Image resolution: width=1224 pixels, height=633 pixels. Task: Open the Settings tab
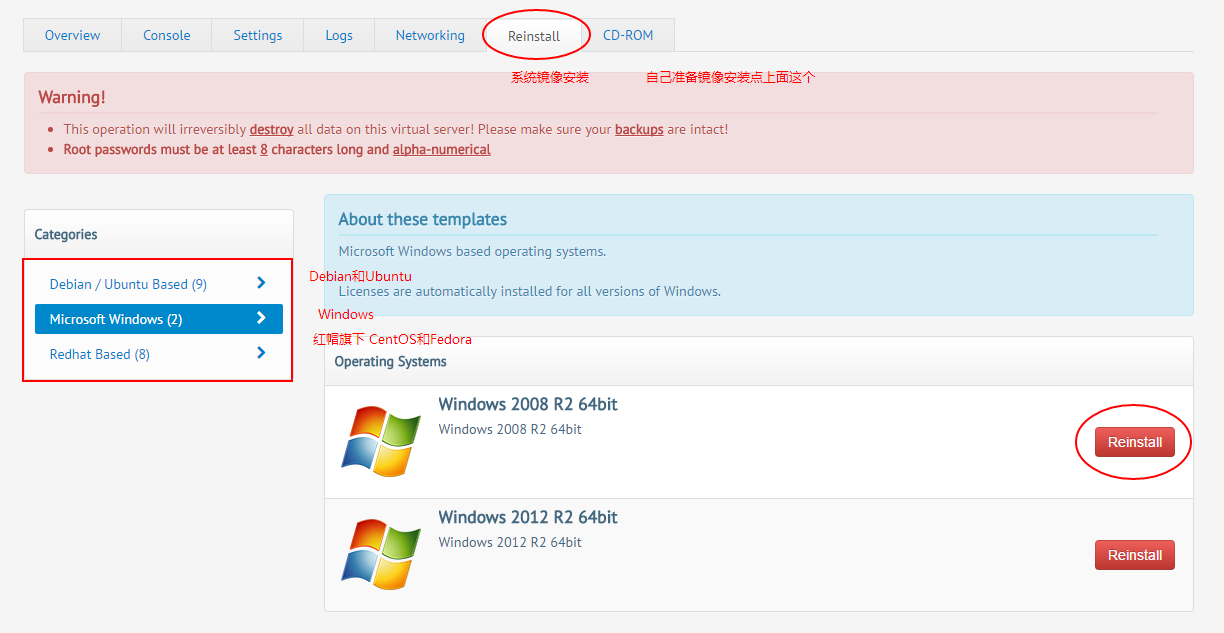(x=258, y=35)
